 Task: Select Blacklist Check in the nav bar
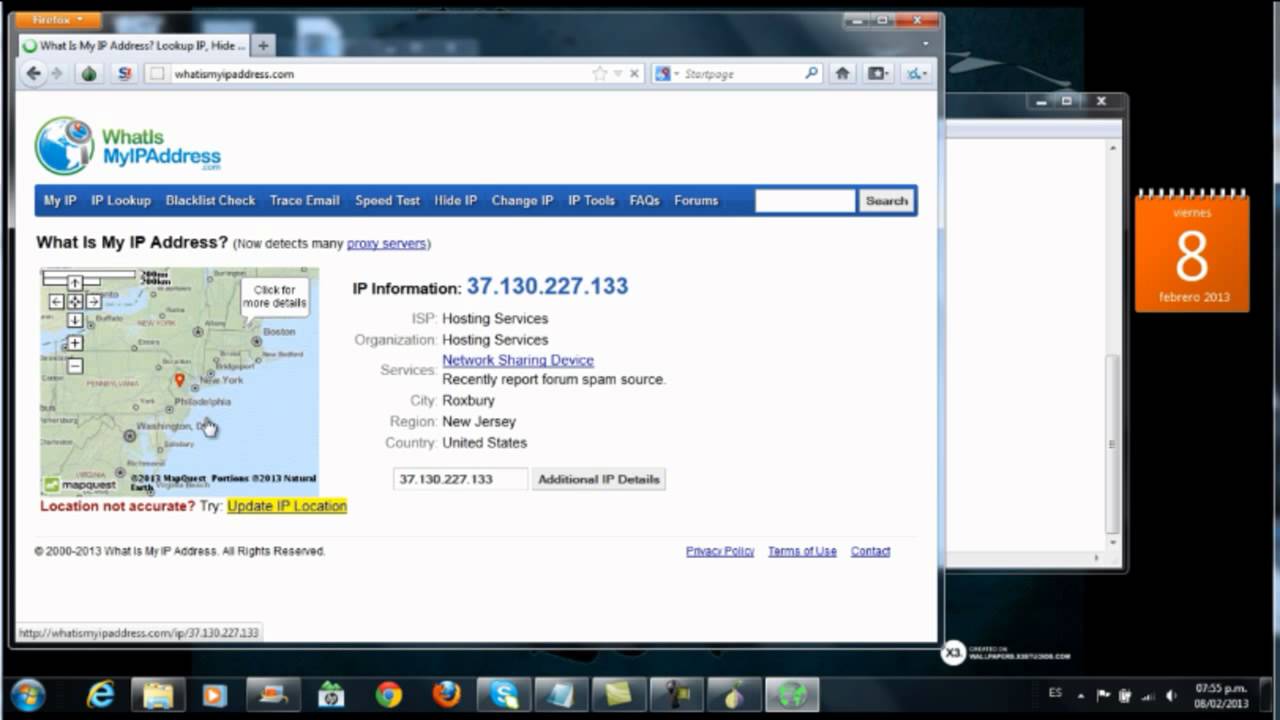[210, 200]
